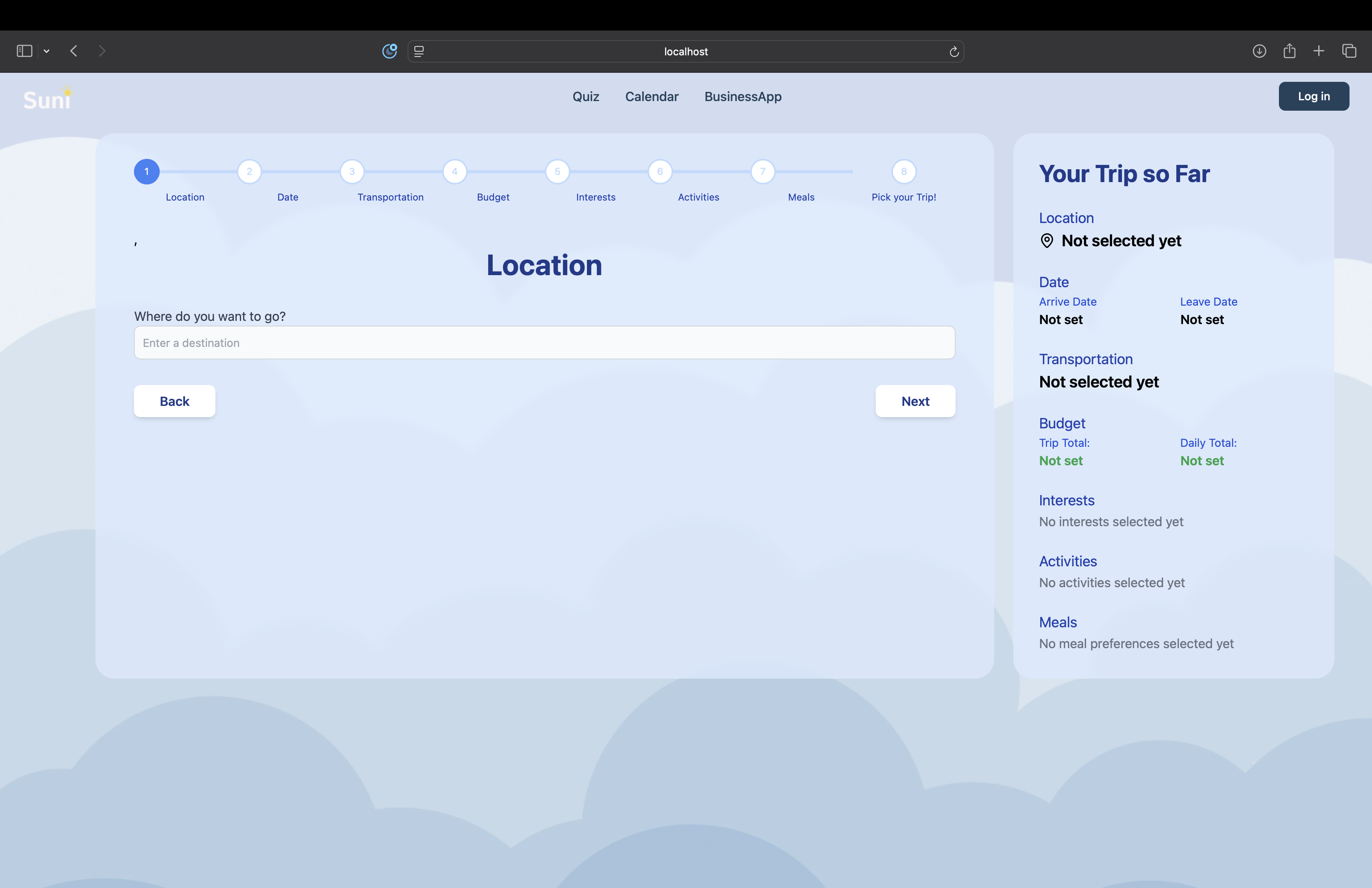Viewport: 1372px width, 888px height.
Task: Click the Budget heading in trip summary
Action: [x=1062, y=424]
